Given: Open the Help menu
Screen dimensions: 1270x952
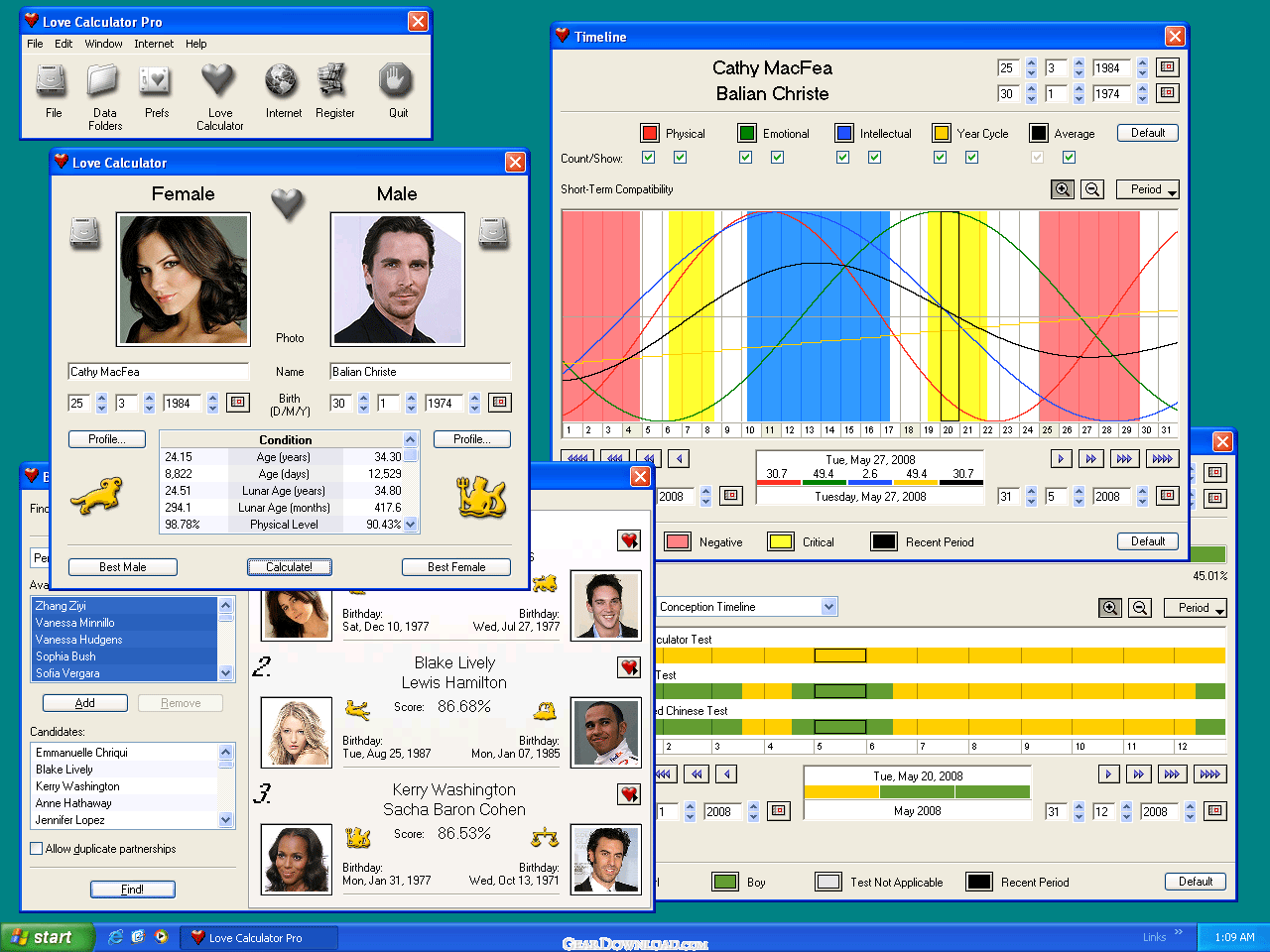Looking at the screenshot, I should click(195, 44).
